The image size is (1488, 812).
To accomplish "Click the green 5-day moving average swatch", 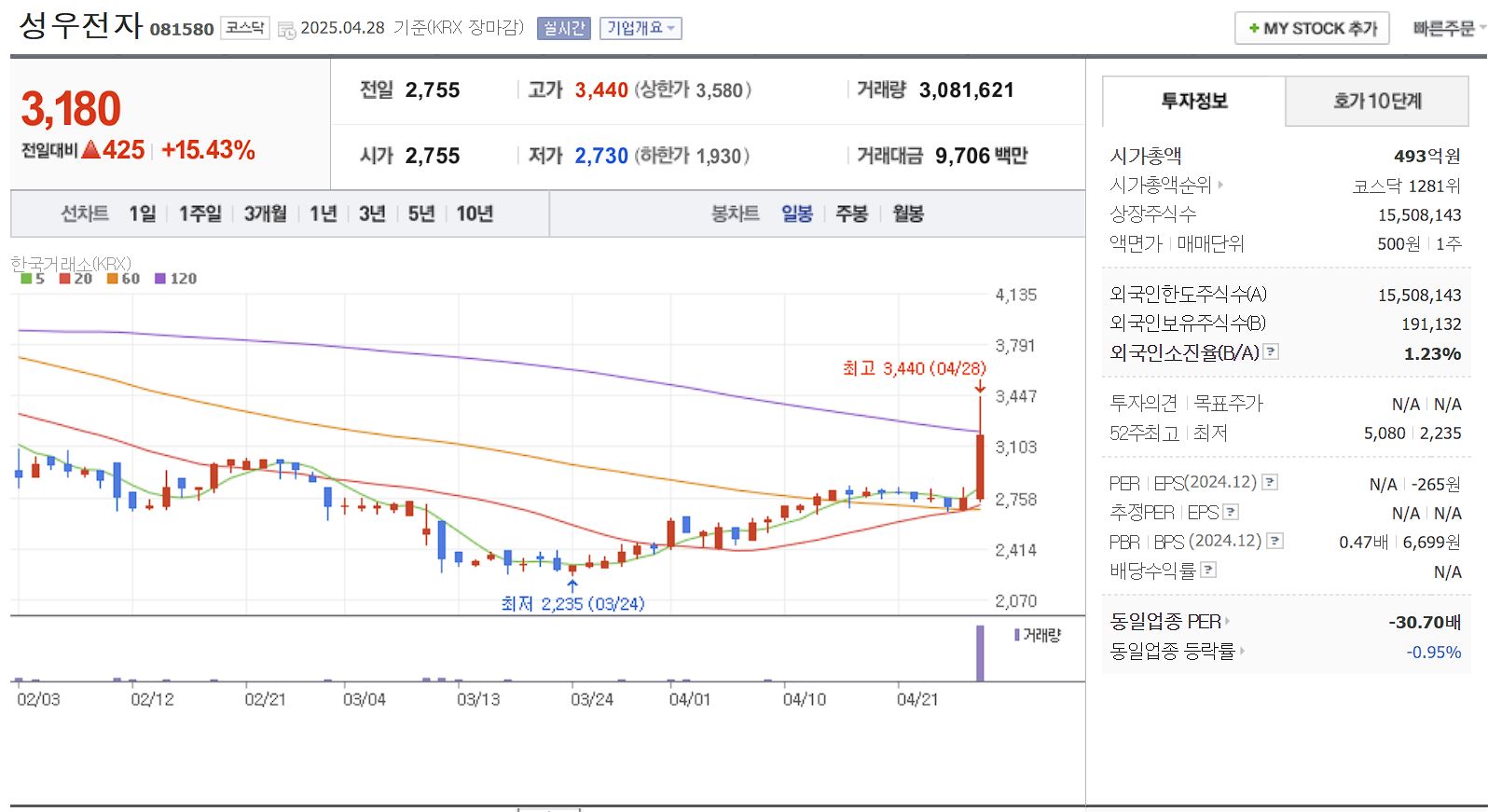I will pyautogui.click(x=26, y=278).
